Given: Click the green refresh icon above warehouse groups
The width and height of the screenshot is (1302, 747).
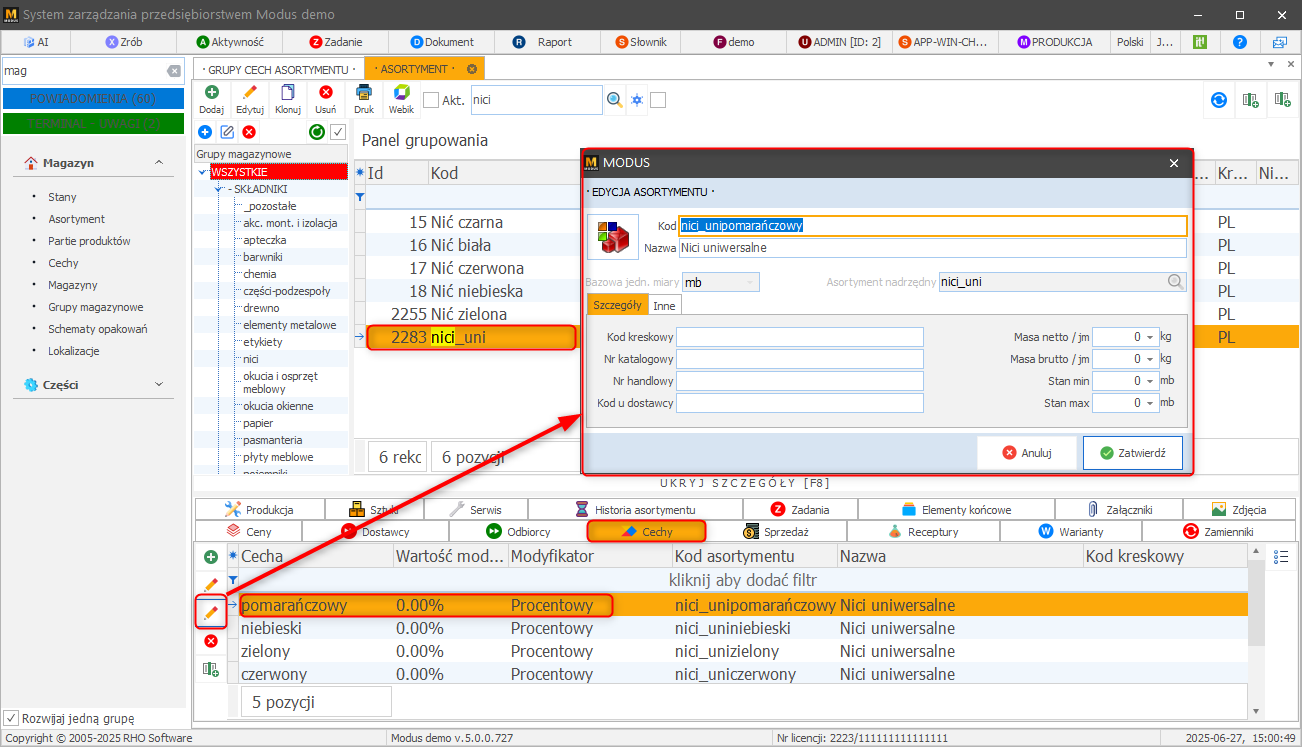Looking at the screenshot, I should pyautogui.click(x=317, y=132).
